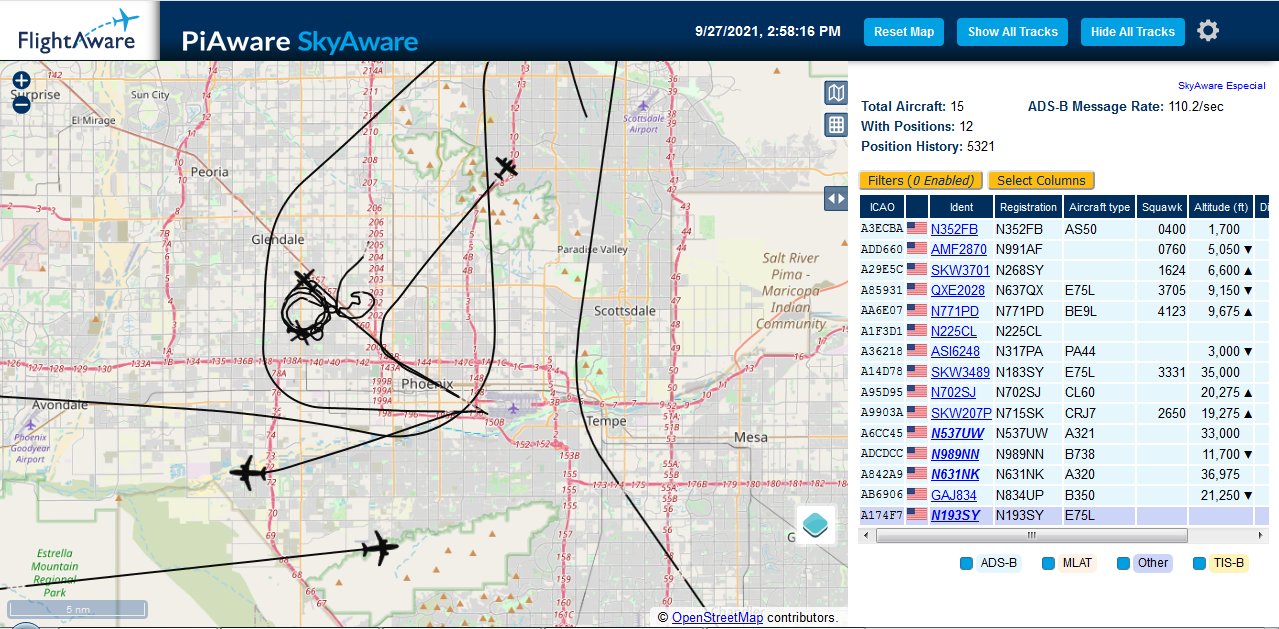Select aircraft icon south of Avondale
This screenshot has height=629, width=1279.
coord(248,473)
